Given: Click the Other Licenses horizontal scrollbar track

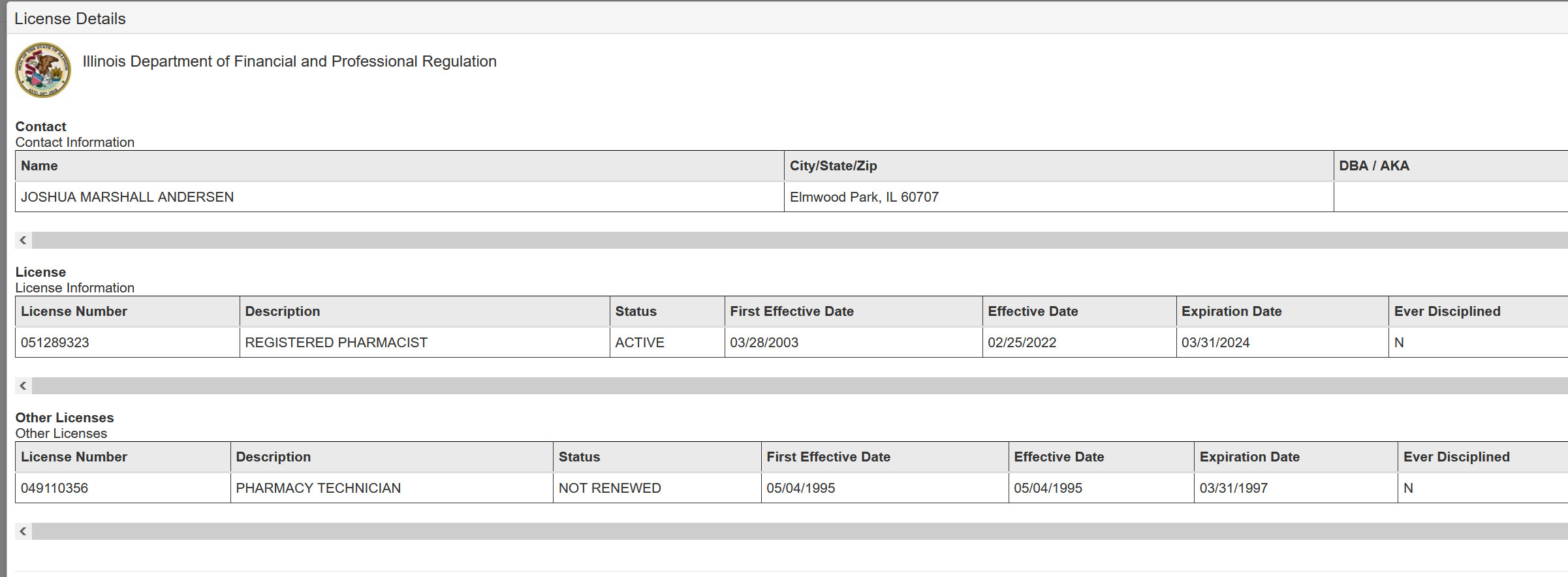Looking at the screenshot, I should click(800, 531).
